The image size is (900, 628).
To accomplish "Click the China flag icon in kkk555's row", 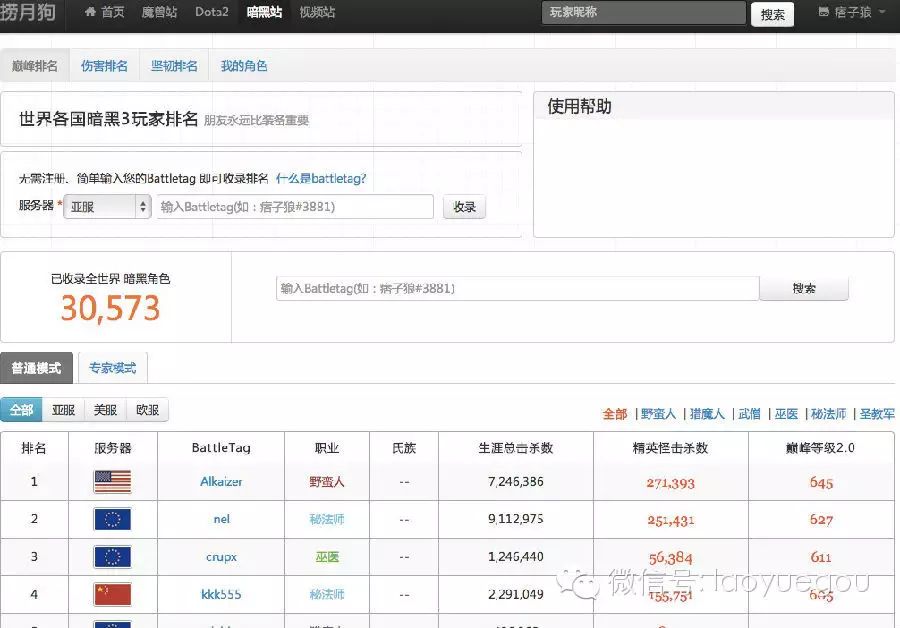I will pos(112,594).
